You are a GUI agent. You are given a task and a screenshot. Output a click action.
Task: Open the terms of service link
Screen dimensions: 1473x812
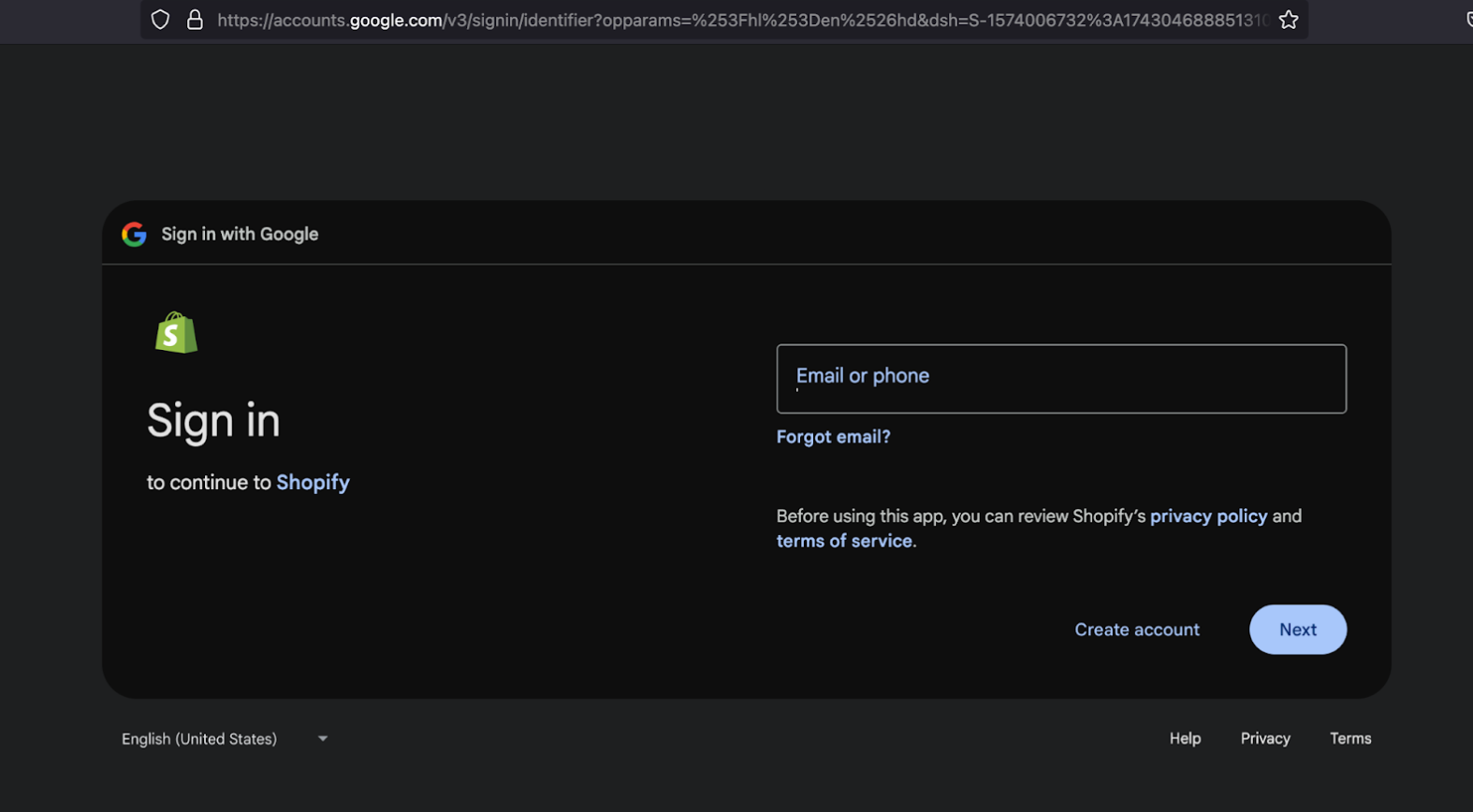(844, 541)
